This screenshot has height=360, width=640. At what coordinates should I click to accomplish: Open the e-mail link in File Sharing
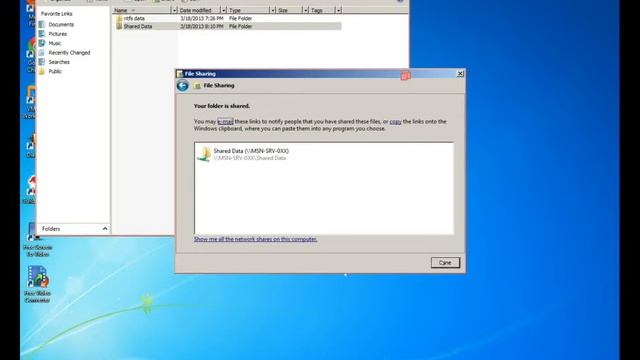(225, 121)
